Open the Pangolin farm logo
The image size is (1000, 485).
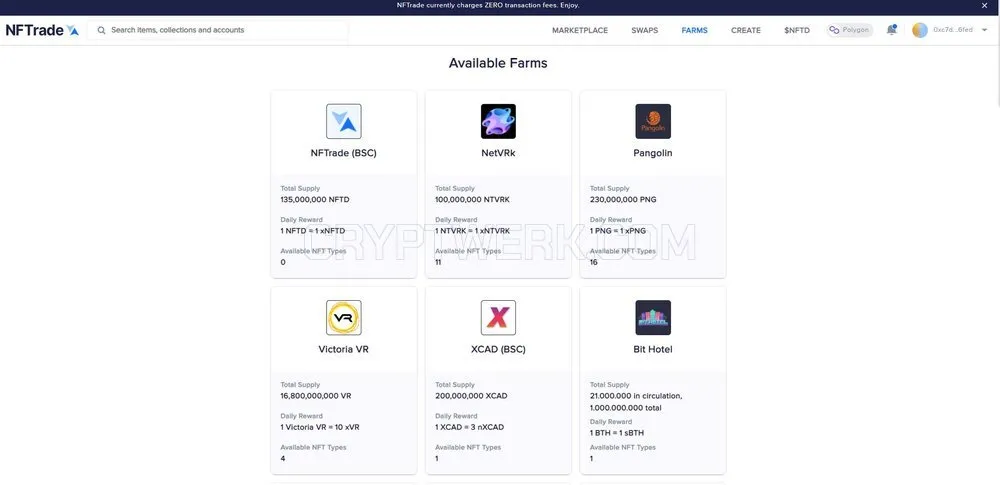[653, 121]
